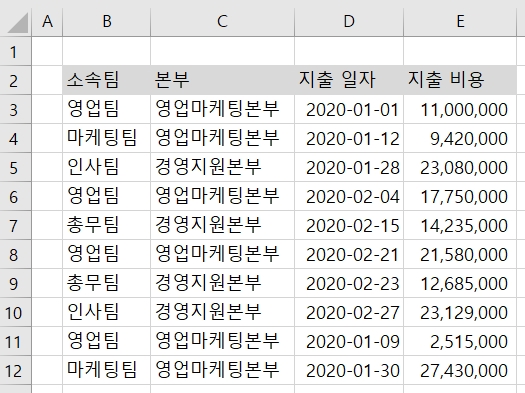The width and height of the screenshot is (525, 393).
Task: Select column B header
Action: click(106, 22)
